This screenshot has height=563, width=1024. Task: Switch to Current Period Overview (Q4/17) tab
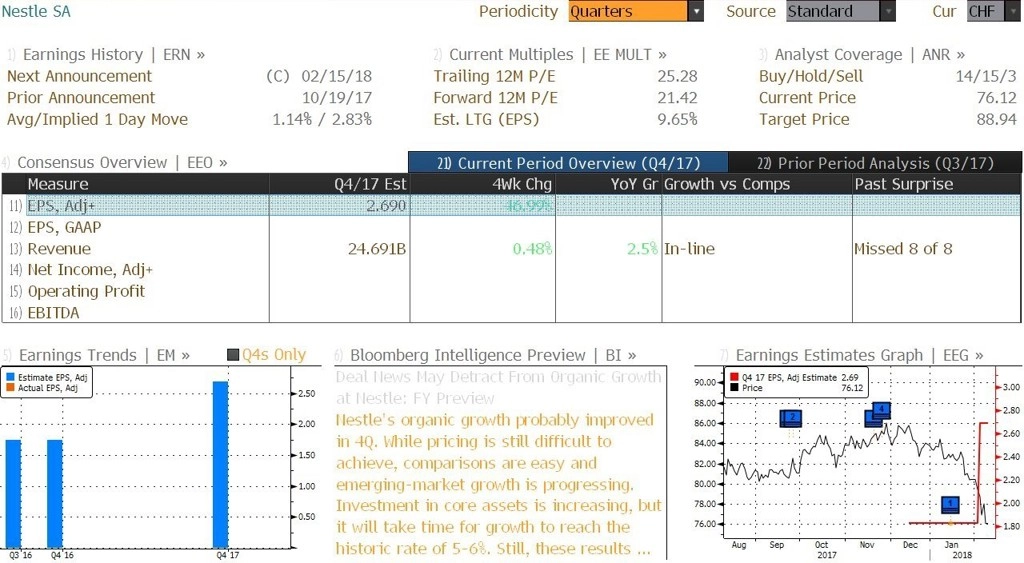tap(568, 163)
